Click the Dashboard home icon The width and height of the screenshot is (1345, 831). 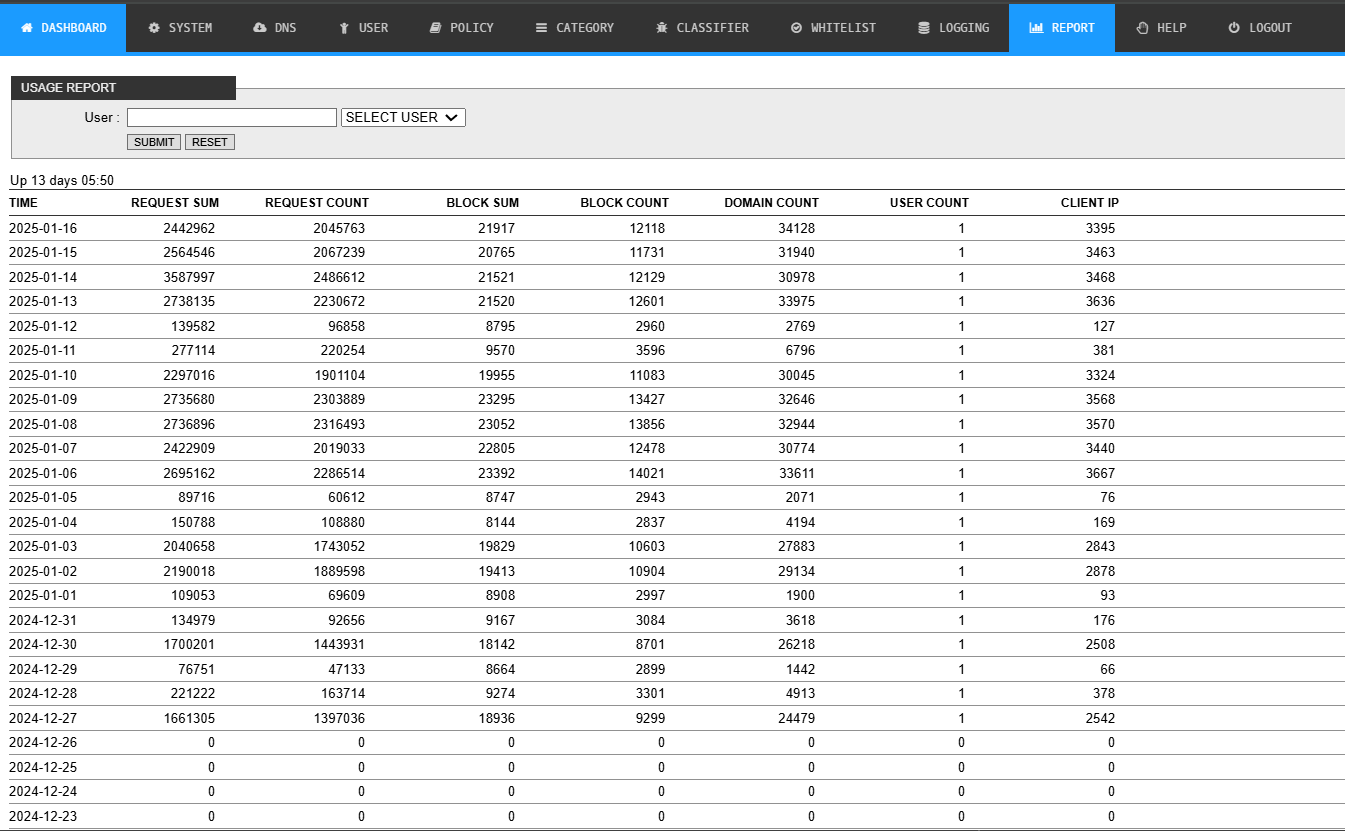coord(27,28)
